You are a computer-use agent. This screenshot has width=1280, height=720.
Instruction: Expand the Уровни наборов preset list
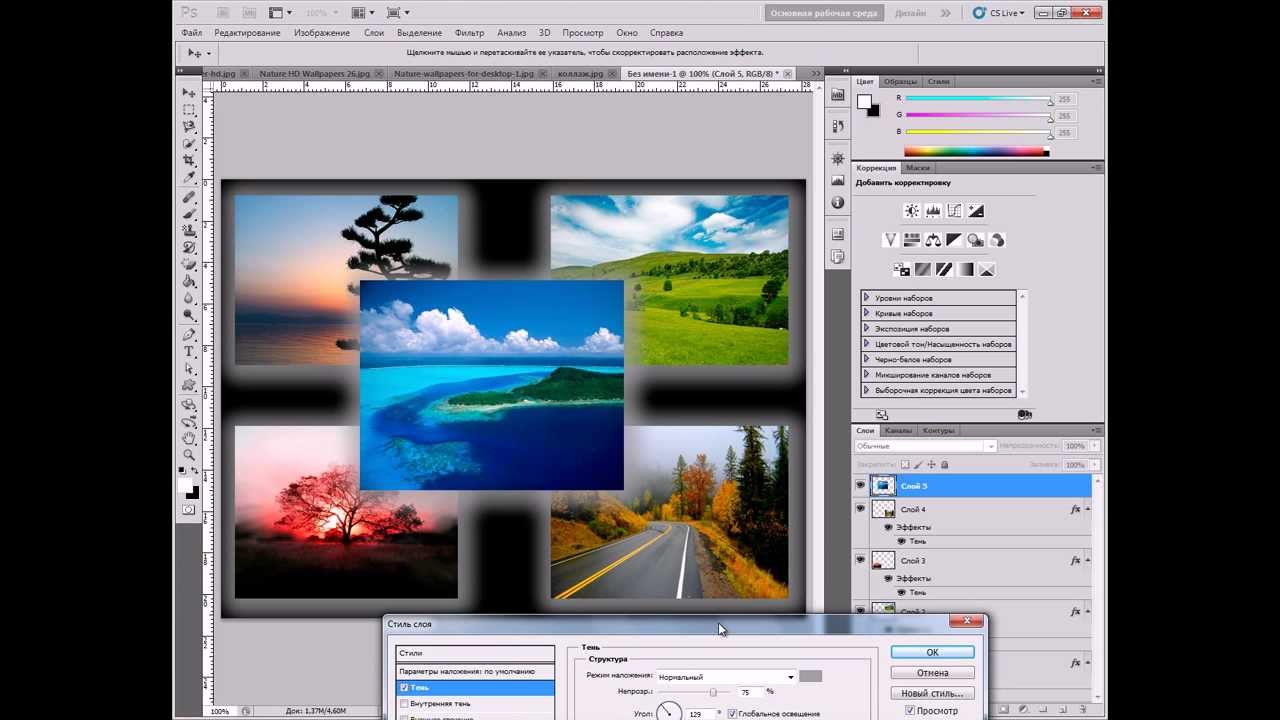[866, 298]
